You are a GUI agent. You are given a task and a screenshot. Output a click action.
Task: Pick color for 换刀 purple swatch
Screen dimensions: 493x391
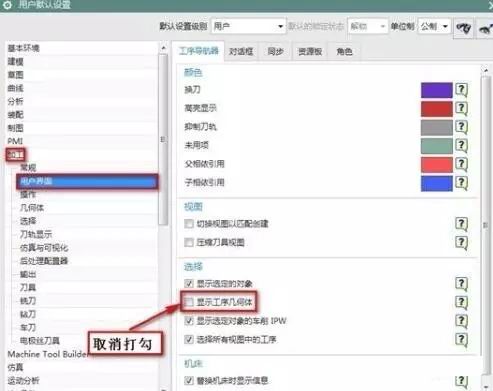[x=437, y=90]
